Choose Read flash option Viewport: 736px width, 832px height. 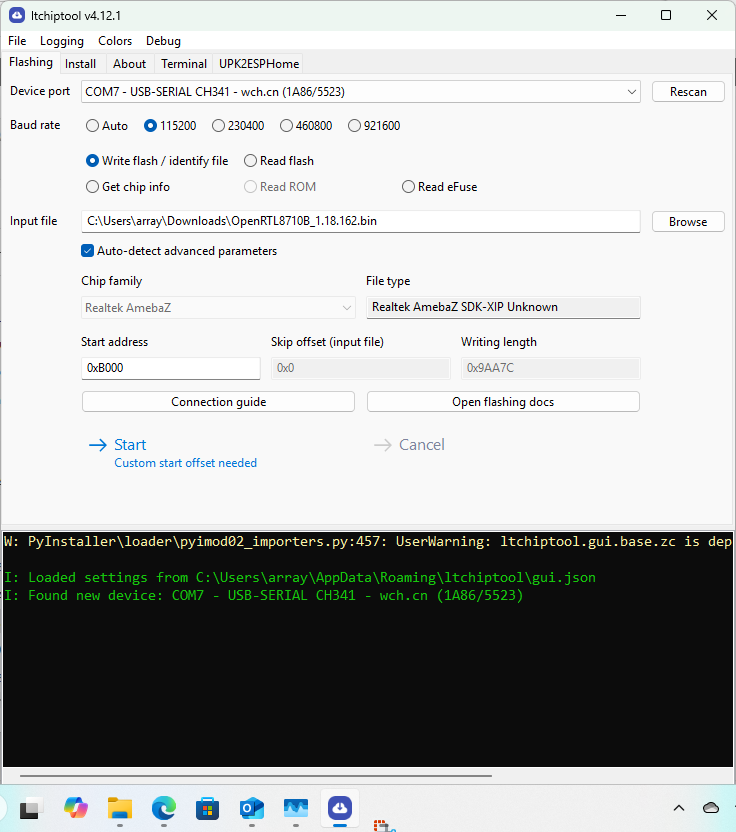tap(279, 161)
